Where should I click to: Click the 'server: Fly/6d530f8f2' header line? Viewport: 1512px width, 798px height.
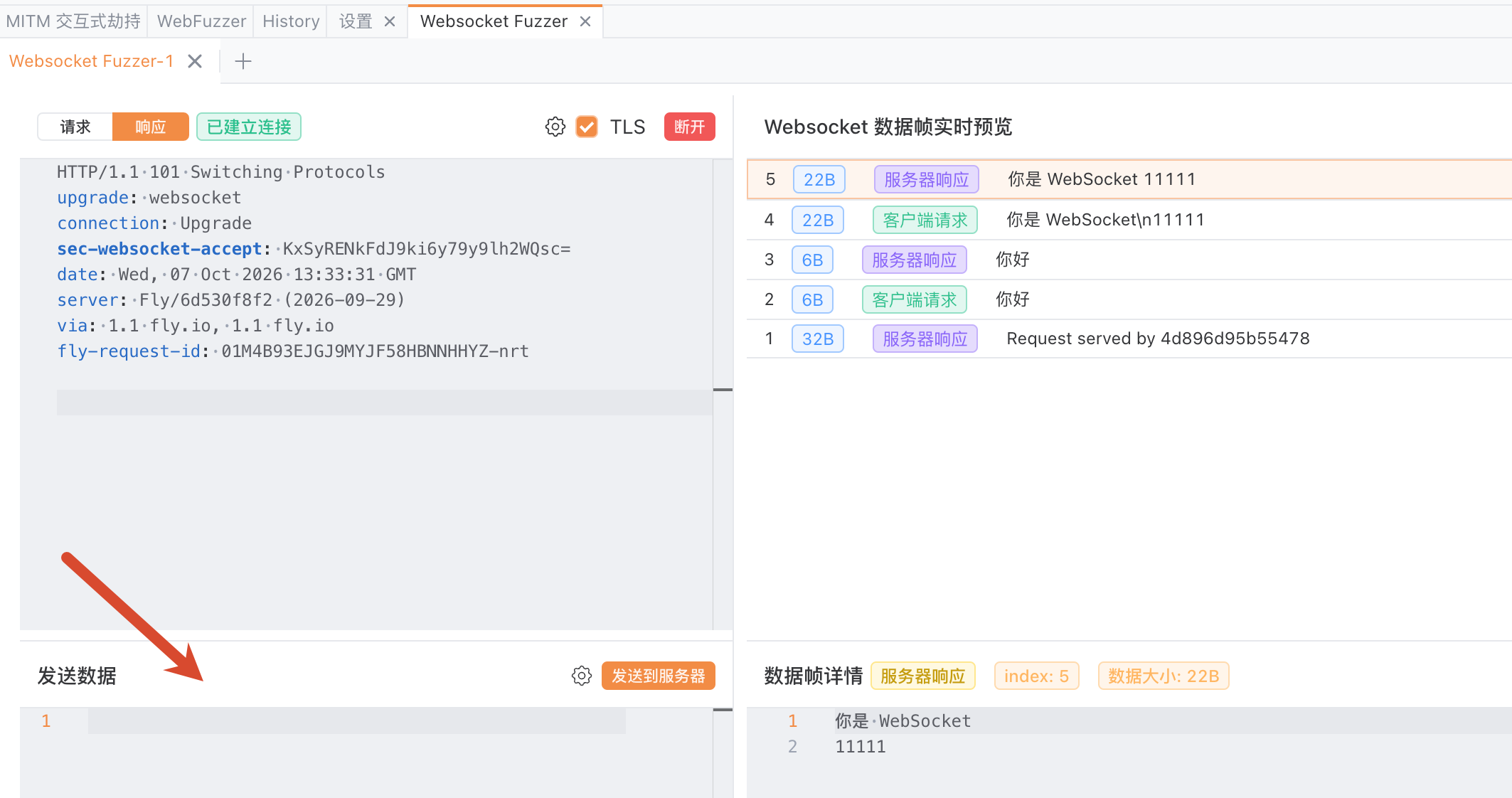pyautogui.click(x=231, y=300)
